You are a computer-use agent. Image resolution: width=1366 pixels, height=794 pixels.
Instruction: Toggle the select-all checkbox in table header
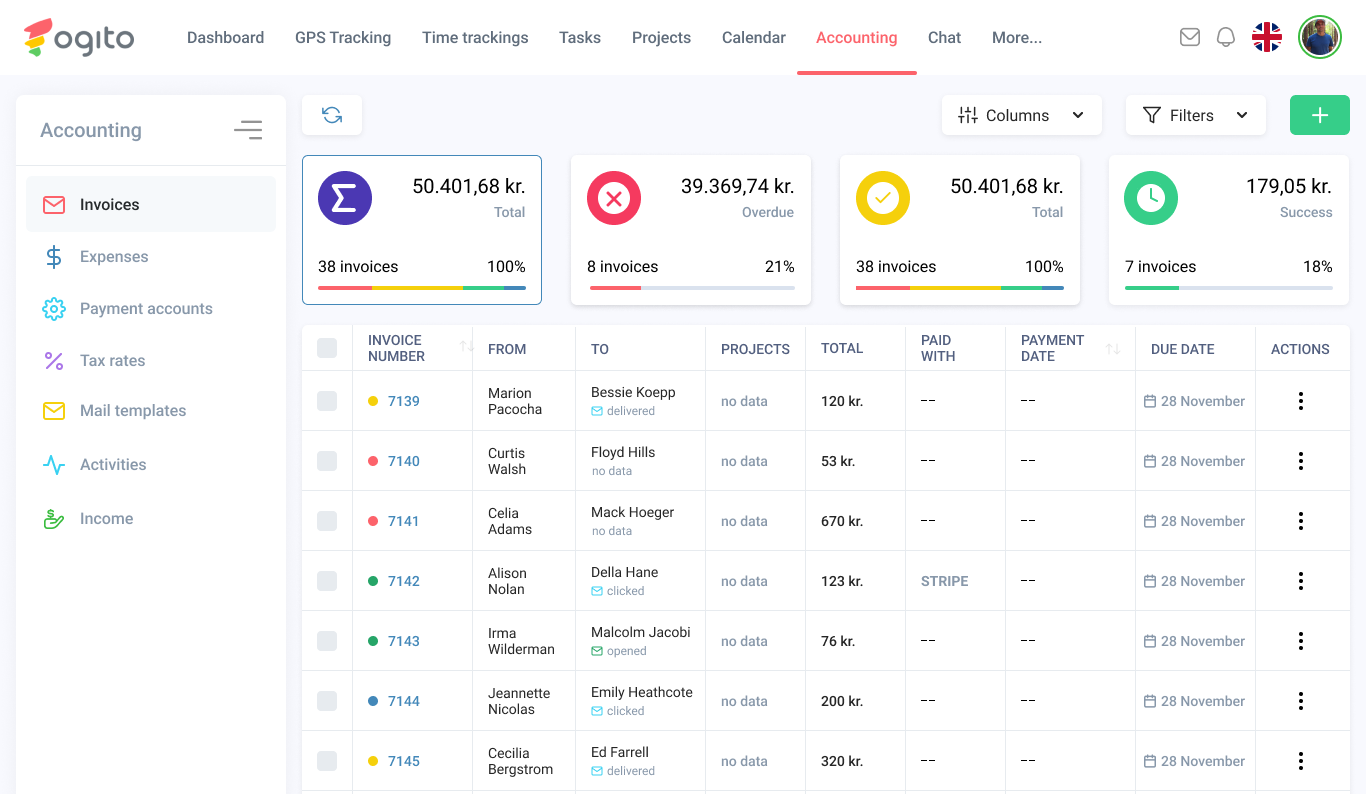(x=327, y=348)
